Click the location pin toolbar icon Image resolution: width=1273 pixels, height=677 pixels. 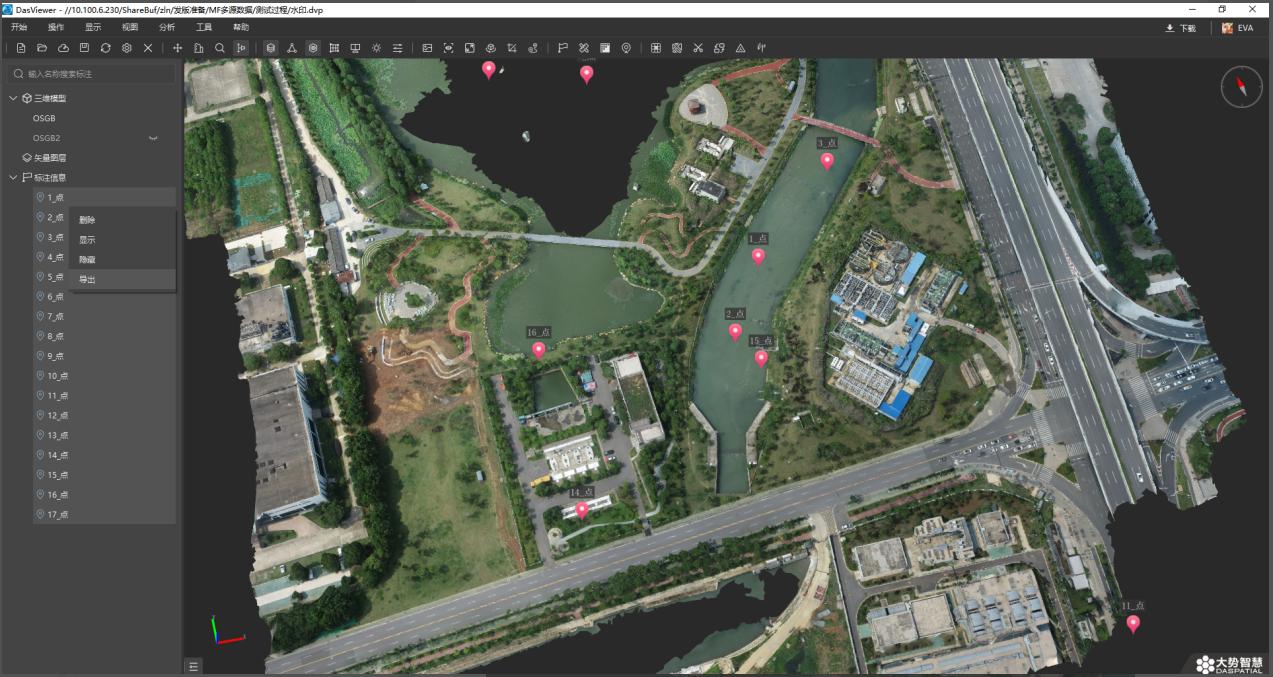click(626, 48)
